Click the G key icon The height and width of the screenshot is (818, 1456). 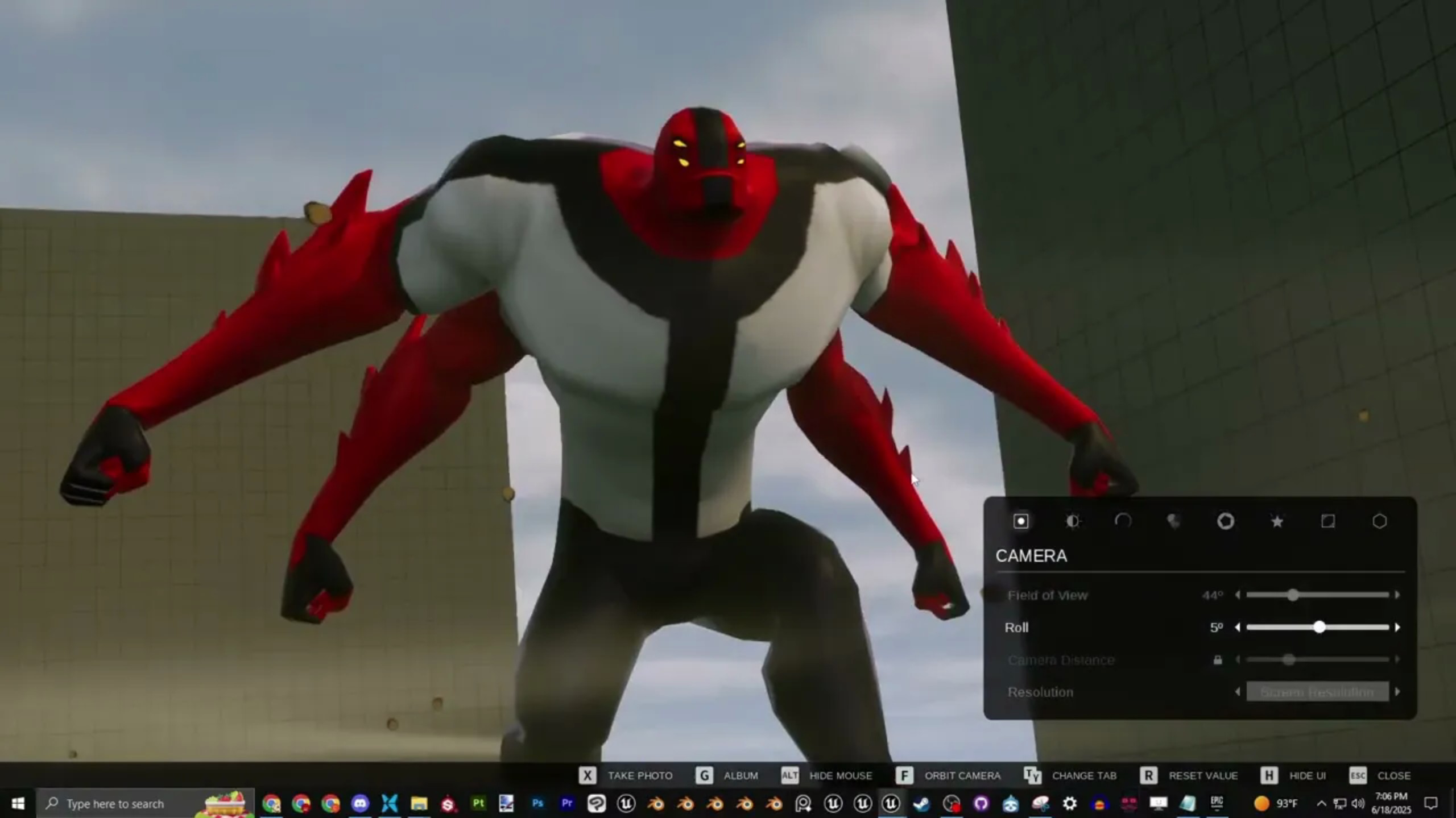tap(704, 776)
